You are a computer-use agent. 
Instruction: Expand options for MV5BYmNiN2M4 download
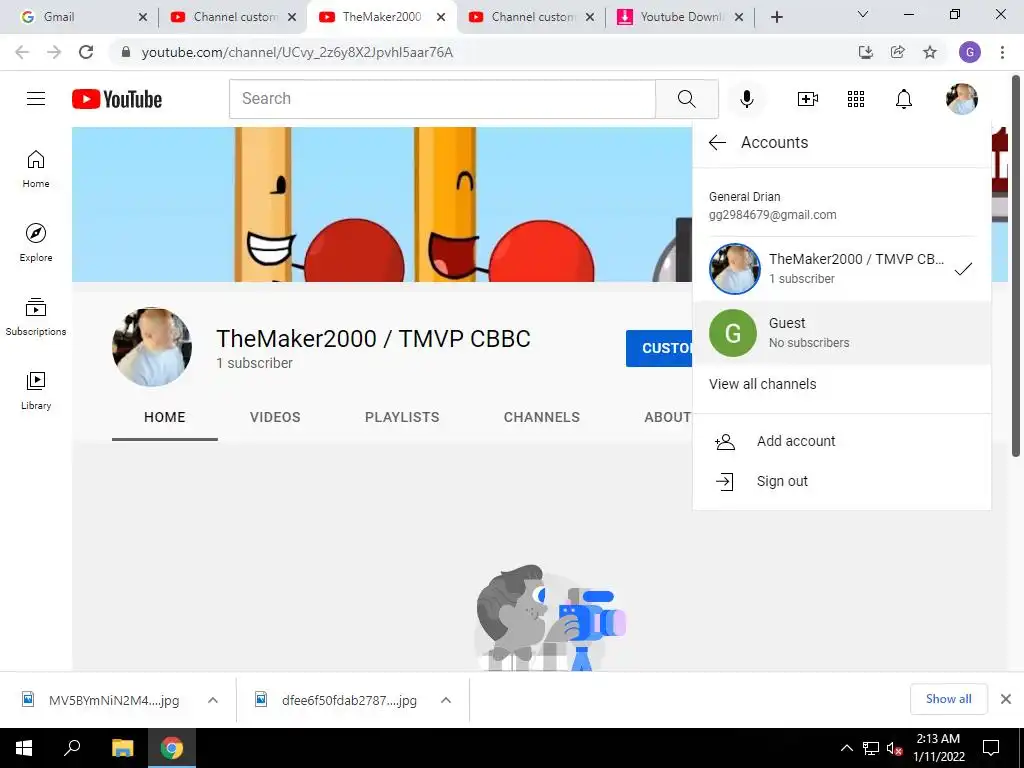point(213,700)
